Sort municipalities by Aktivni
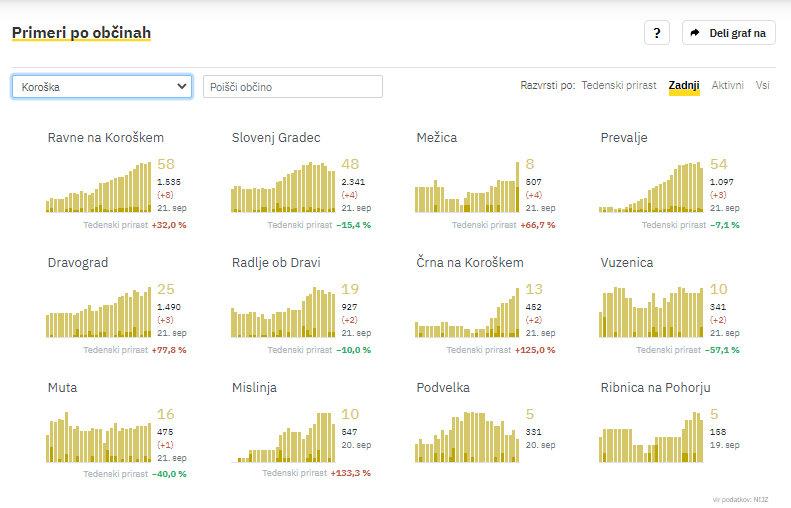 click(727, 86)
